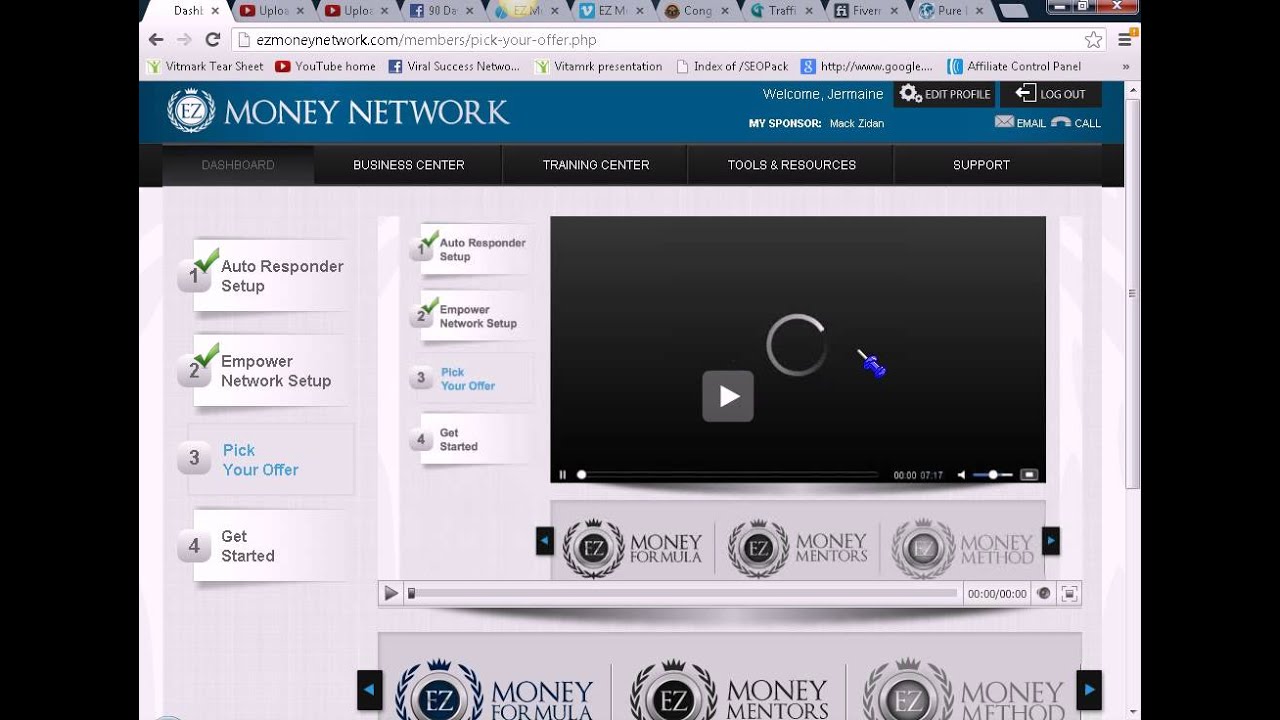
Task: Click the CALL sponsor link
Action: [x=1076, y=123]
